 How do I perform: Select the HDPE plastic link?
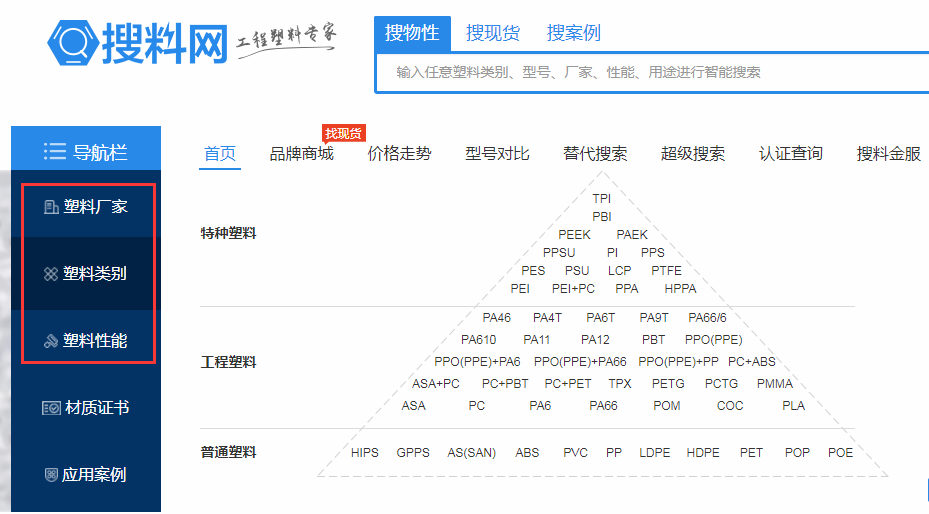click(x=703, y=453)
